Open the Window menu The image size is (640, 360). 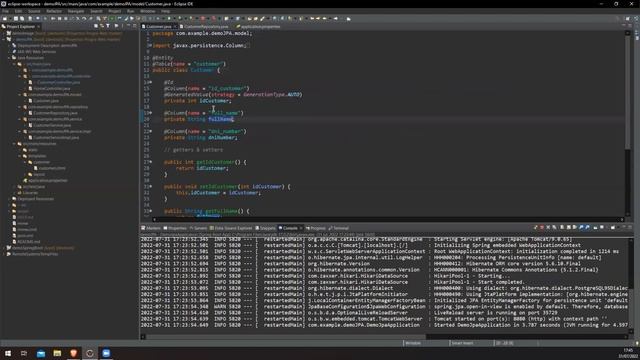[x=148, y=11]
